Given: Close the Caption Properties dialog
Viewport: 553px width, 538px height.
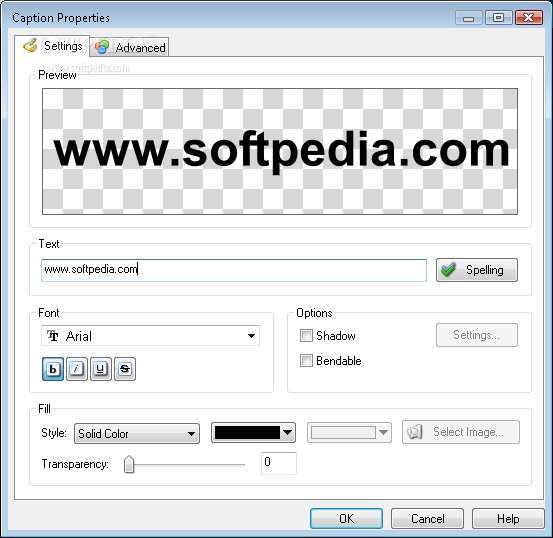Looking at the screenshot, I should tap(528, 18).
